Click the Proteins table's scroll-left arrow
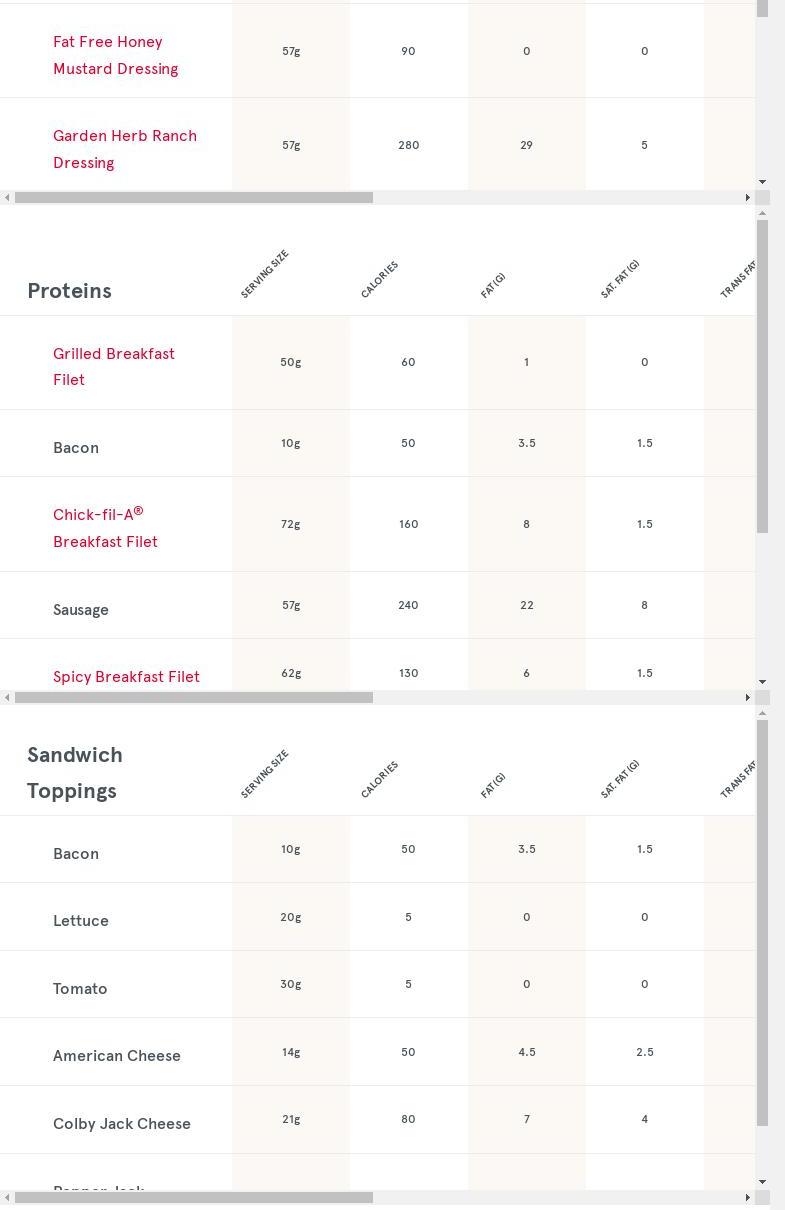Screen dimensions: 785x1210 click(7, 698)
